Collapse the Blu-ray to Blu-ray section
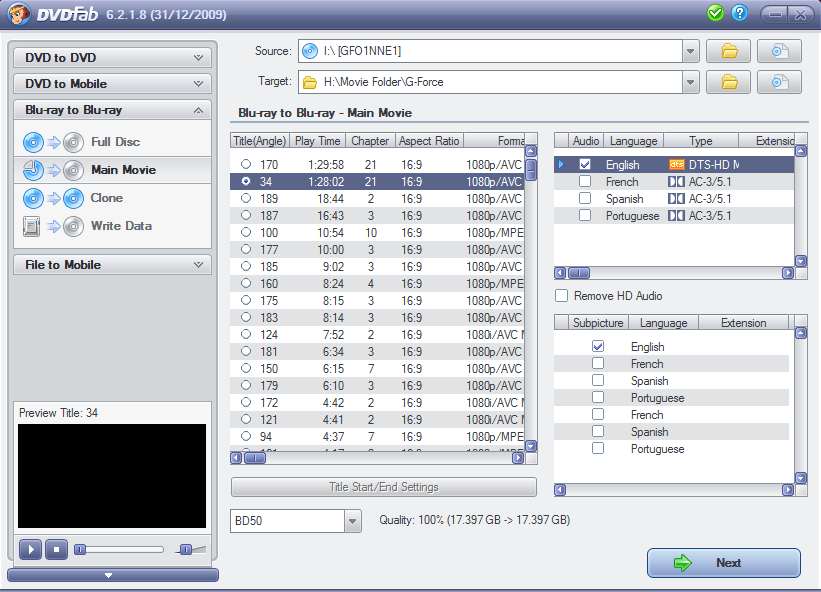 pyautogui.click(x=112, y=110)
